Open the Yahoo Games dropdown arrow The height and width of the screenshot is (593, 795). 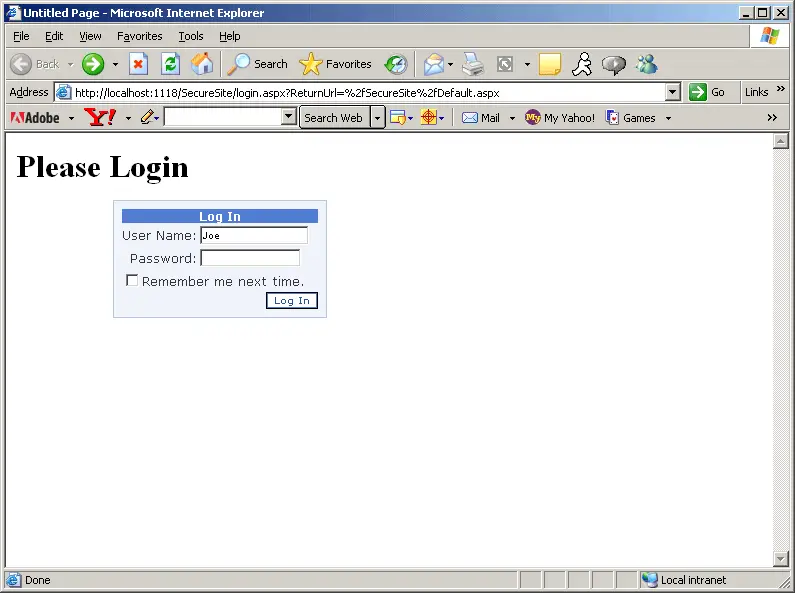[668, 118]
